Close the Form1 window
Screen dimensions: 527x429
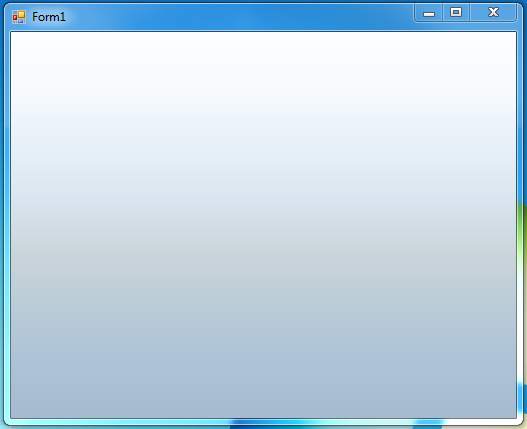click(x=493, y=13)
